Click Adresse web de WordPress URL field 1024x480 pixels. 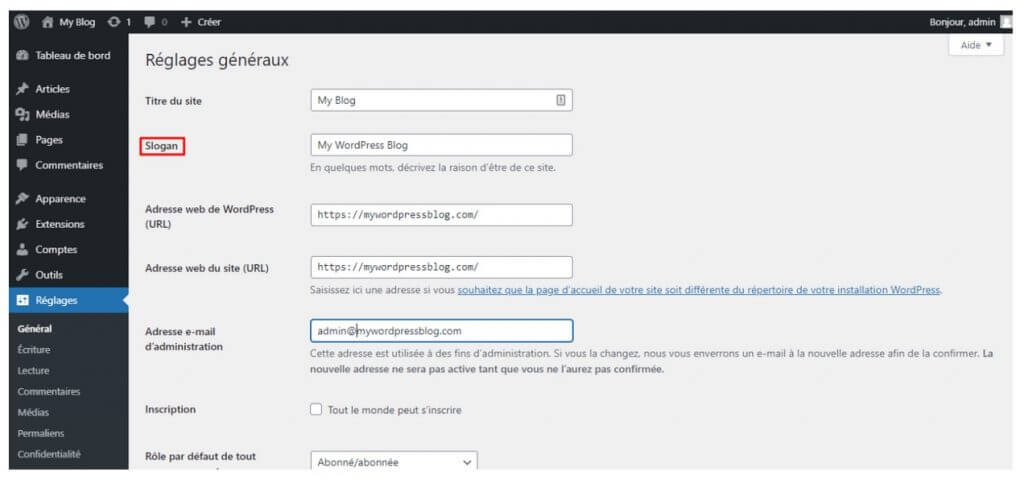[x=441, y=215]
